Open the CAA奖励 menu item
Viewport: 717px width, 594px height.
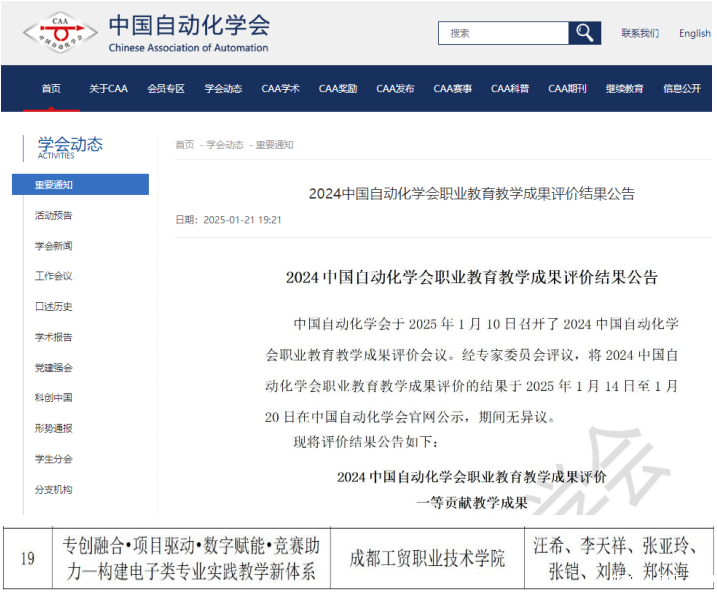click(x=338, y=88)
